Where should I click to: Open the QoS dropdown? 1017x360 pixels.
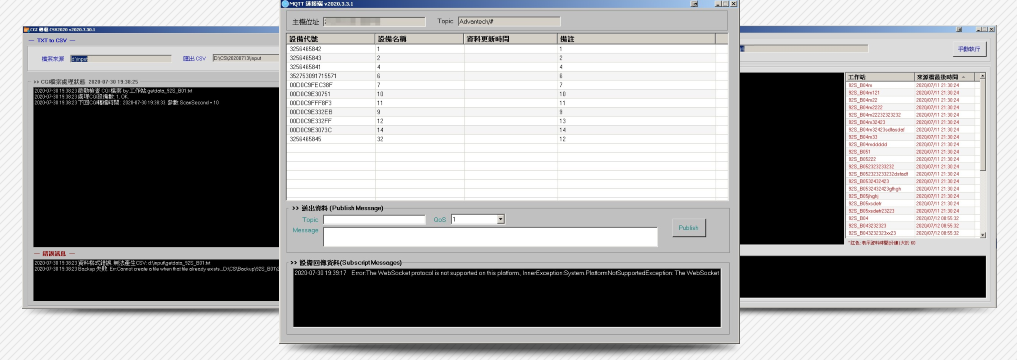point(500,220)
